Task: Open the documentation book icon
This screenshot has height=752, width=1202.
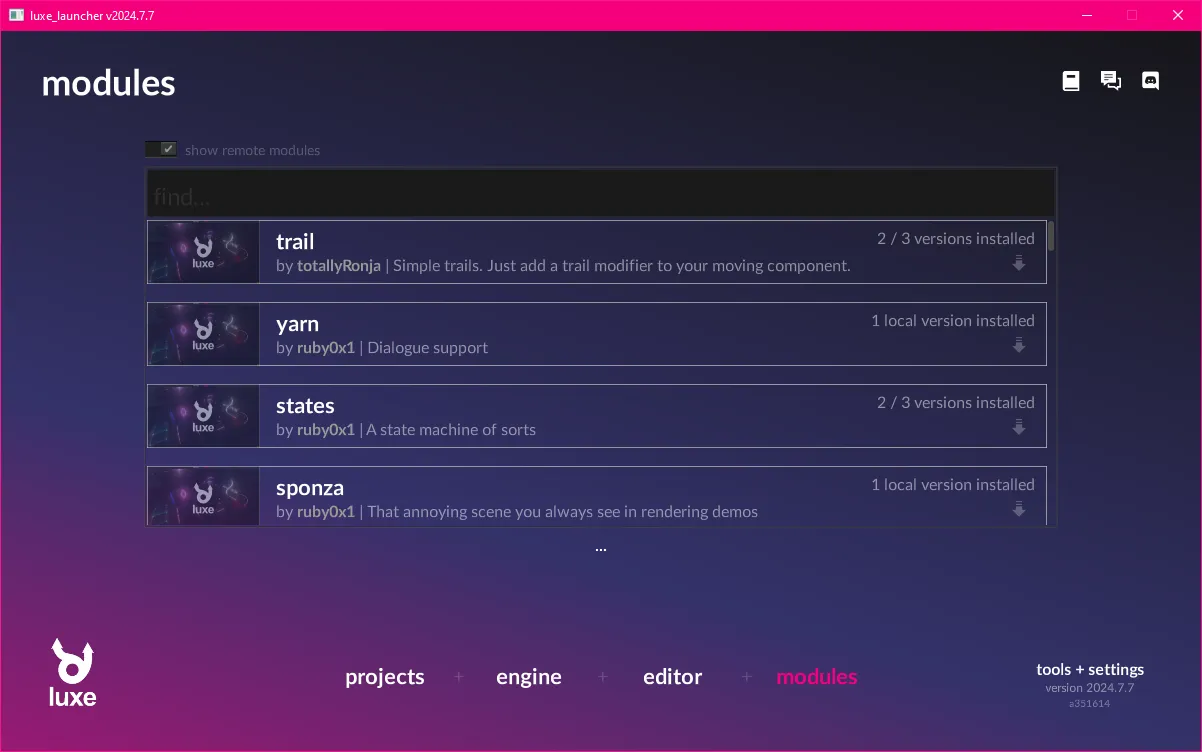Action: click(x=1071, y=81)
